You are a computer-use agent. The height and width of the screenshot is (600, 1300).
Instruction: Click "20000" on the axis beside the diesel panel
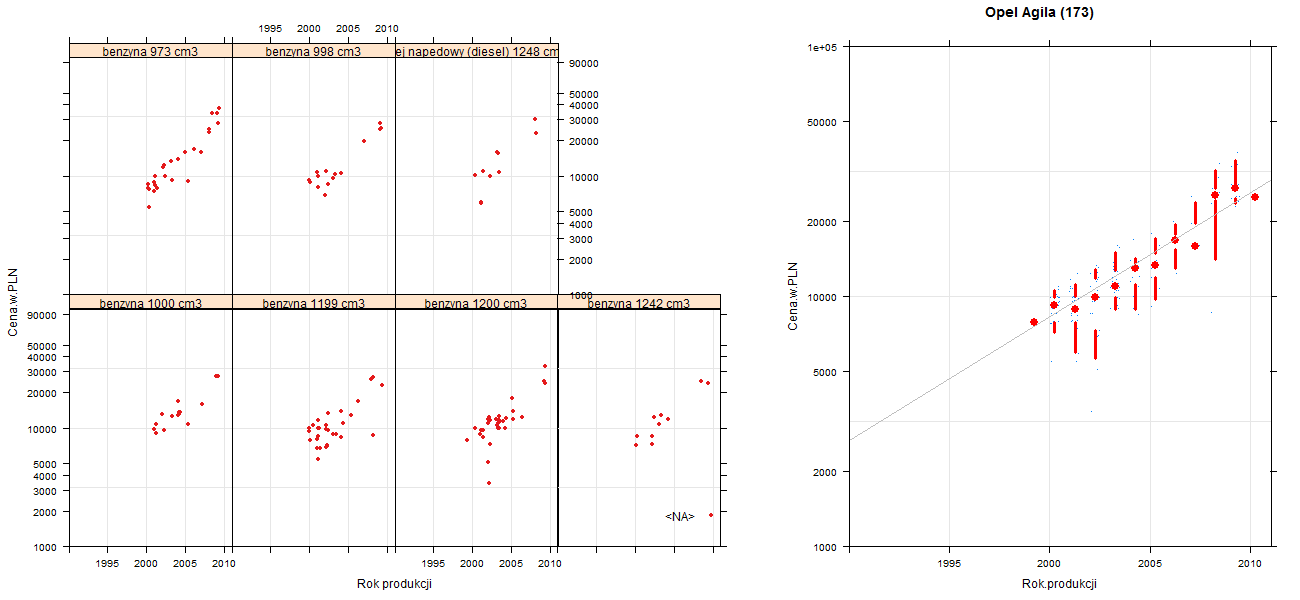(x=583, y=141)
